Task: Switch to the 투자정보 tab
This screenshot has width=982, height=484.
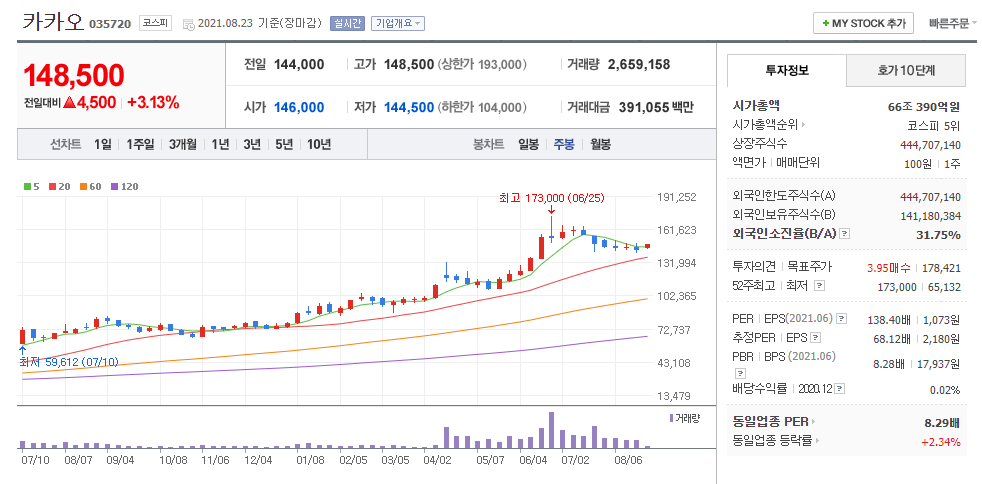Action: pos(787,70)
